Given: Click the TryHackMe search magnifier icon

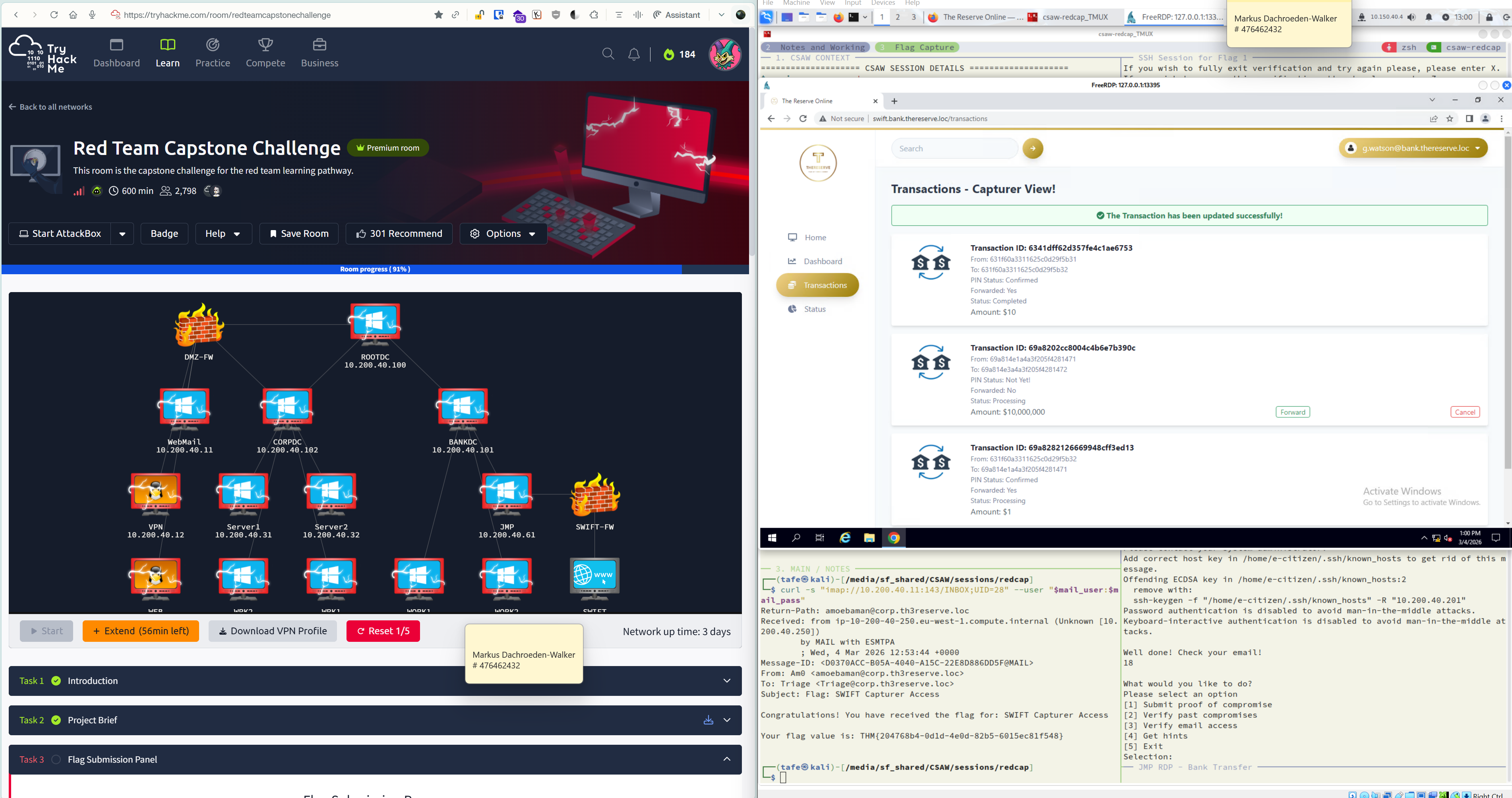Looking at the screenshot, I should [608, 54].
